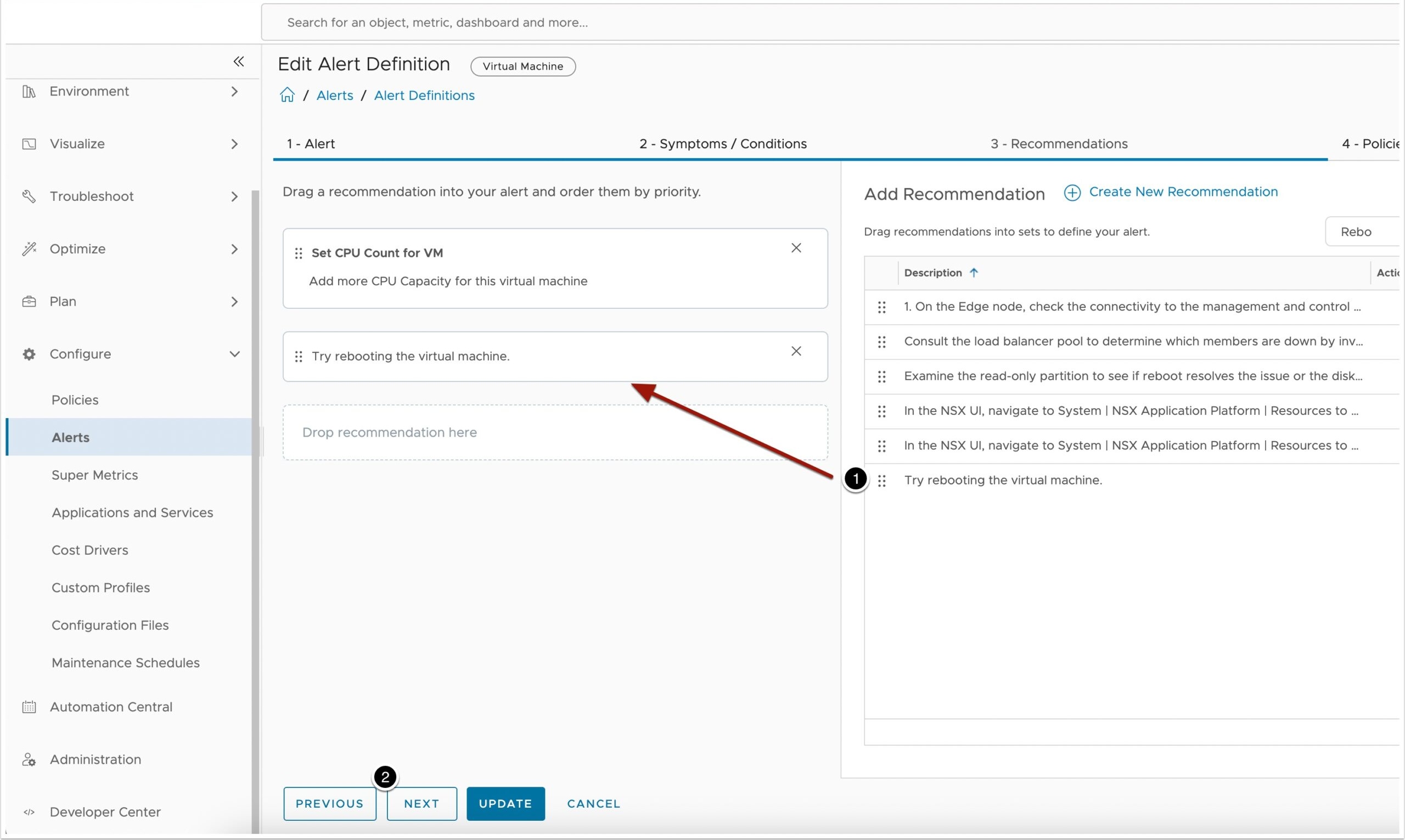1405x840 pixels.
Task: Click the home breadcrumb icon
Action: click(x=287, y=94)
